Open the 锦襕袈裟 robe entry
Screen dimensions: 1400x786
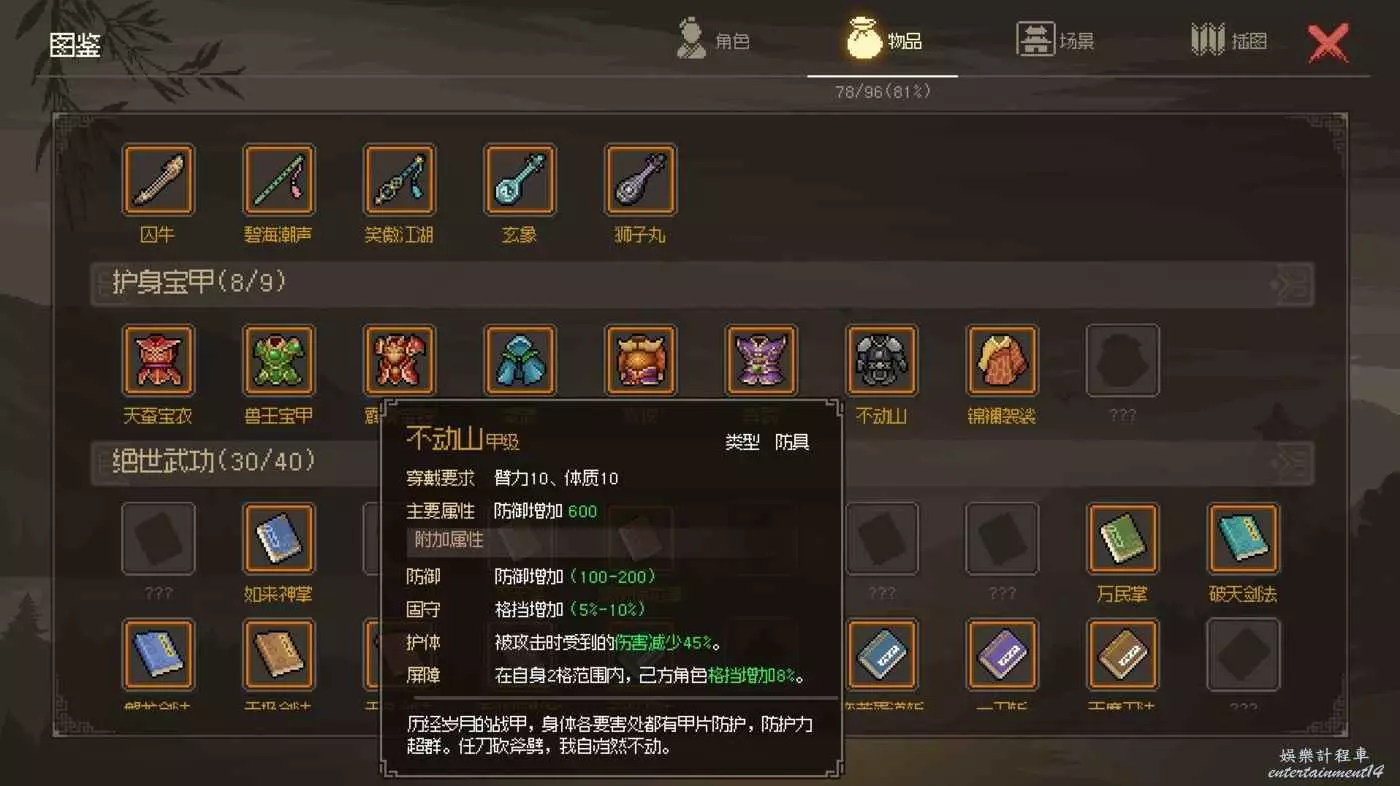pyautogui.click(x=1002, y=360)
